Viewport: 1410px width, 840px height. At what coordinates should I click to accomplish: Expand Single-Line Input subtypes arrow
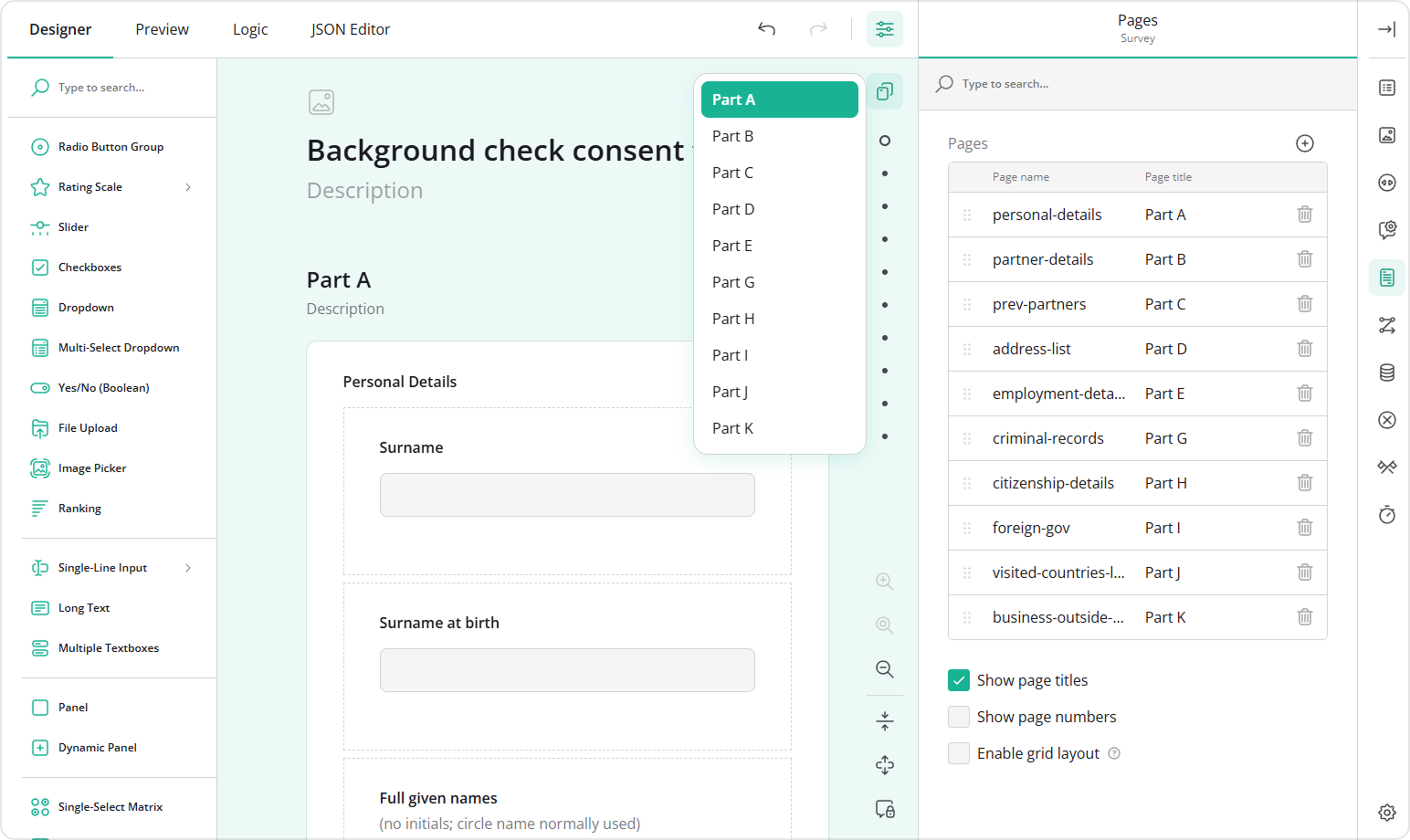188,568
